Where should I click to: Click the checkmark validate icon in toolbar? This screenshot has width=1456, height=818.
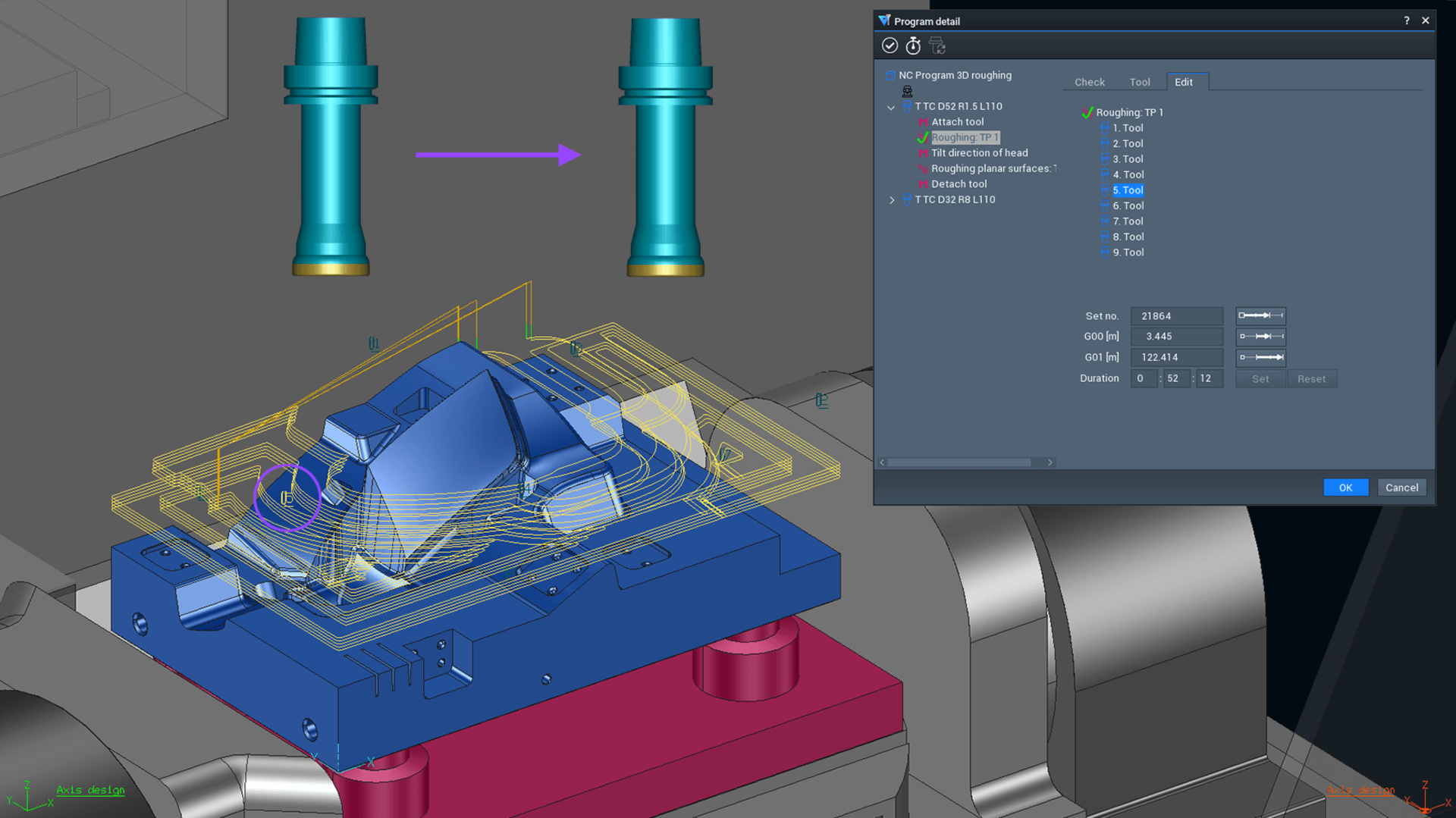pos(890,46)
